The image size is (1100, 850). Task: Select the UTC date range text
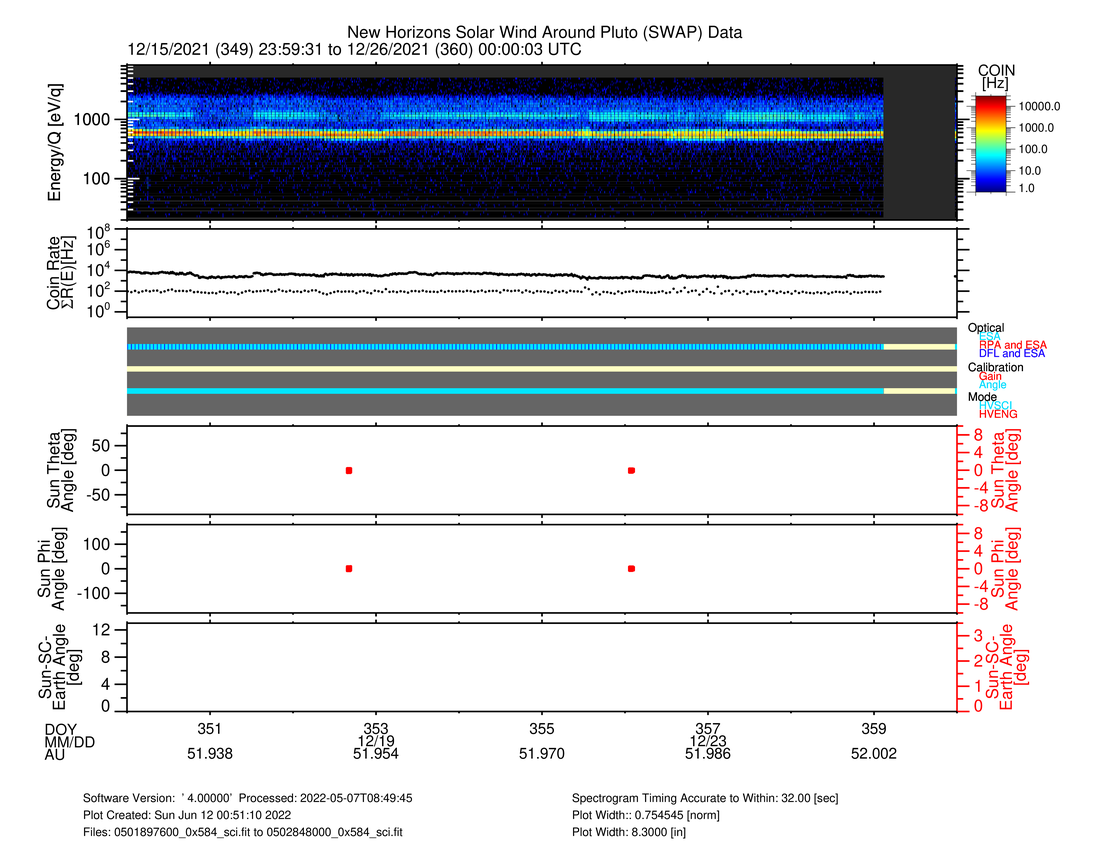tap(354, 50)
